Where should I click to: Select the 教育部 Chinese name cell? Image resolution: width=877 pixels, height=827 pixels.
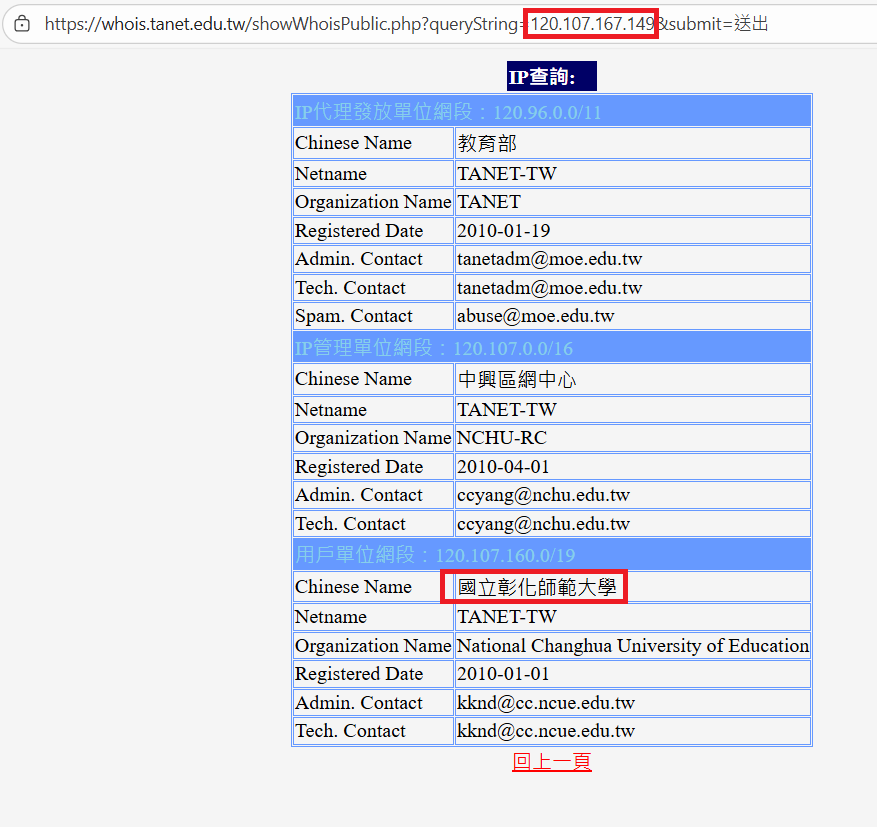tap(633, 143)
